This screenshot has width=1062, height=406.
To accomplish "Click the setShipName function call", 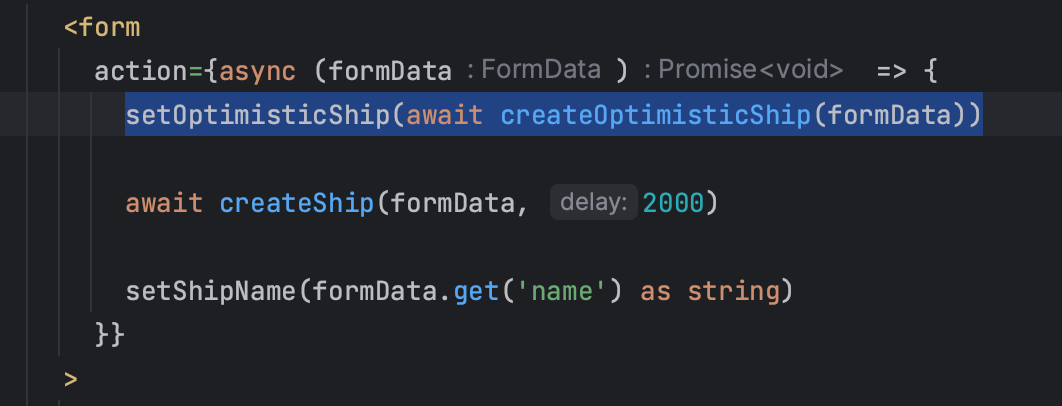I will (211, 291).
